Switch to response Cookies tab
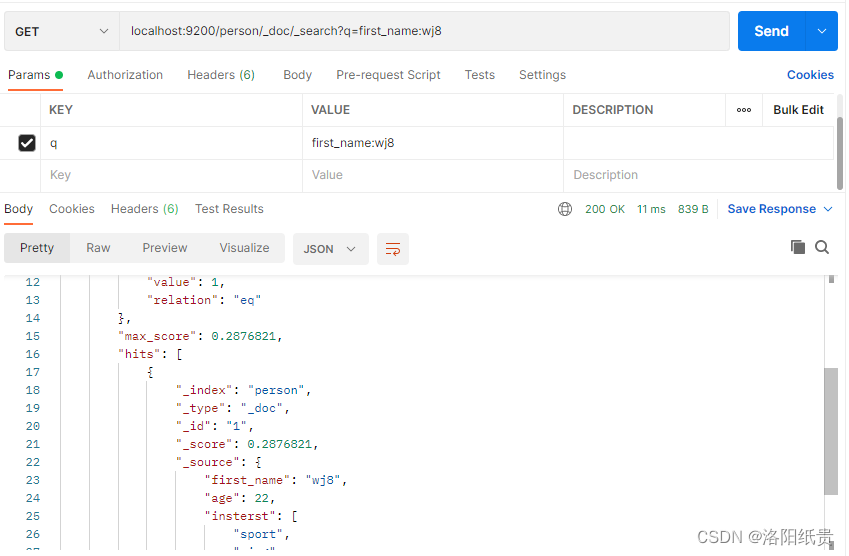 [71, 209]
